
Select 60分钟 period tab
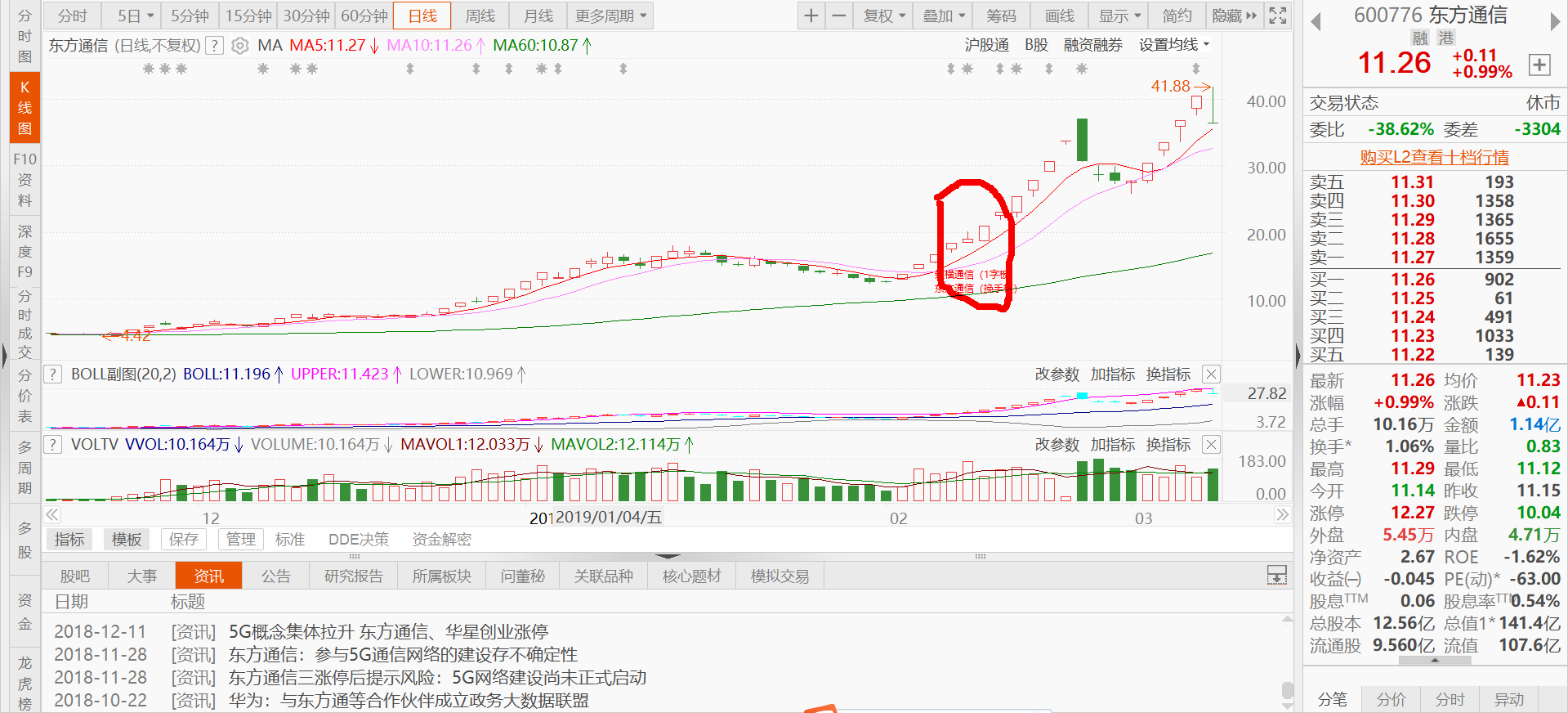(x=364, y=16)
